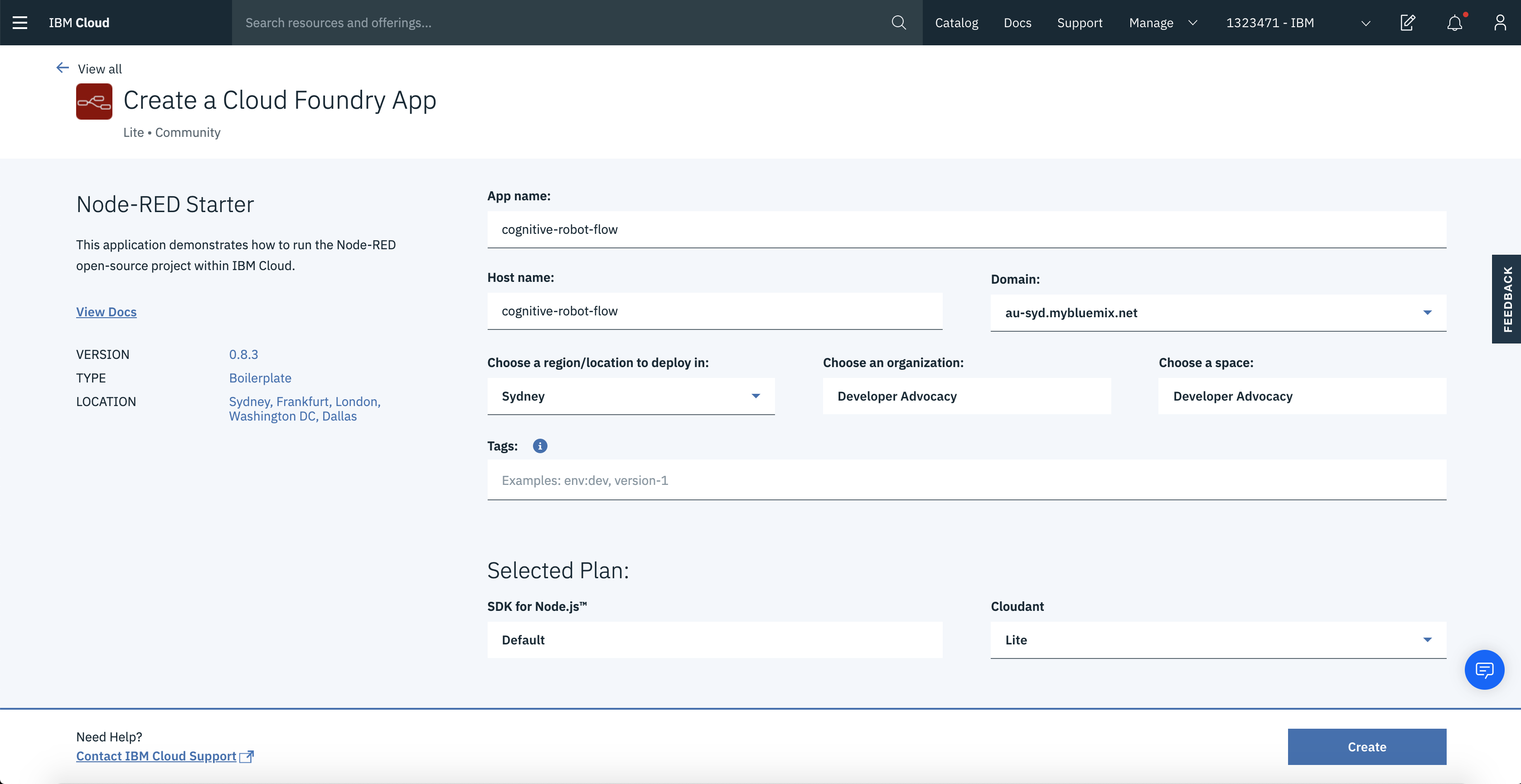1521x784 pixels.
Task: Click the Create button
Action: point(1366,747)
